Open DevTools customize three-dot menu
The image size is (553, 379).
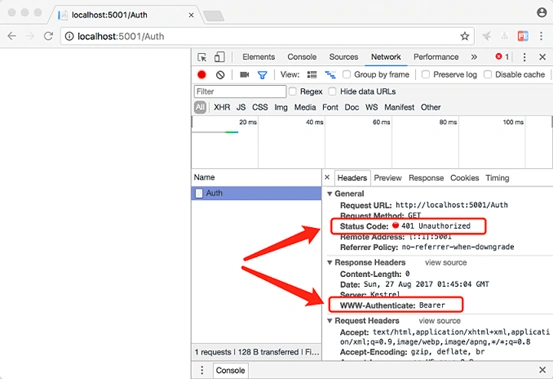(x=524, y=57)
